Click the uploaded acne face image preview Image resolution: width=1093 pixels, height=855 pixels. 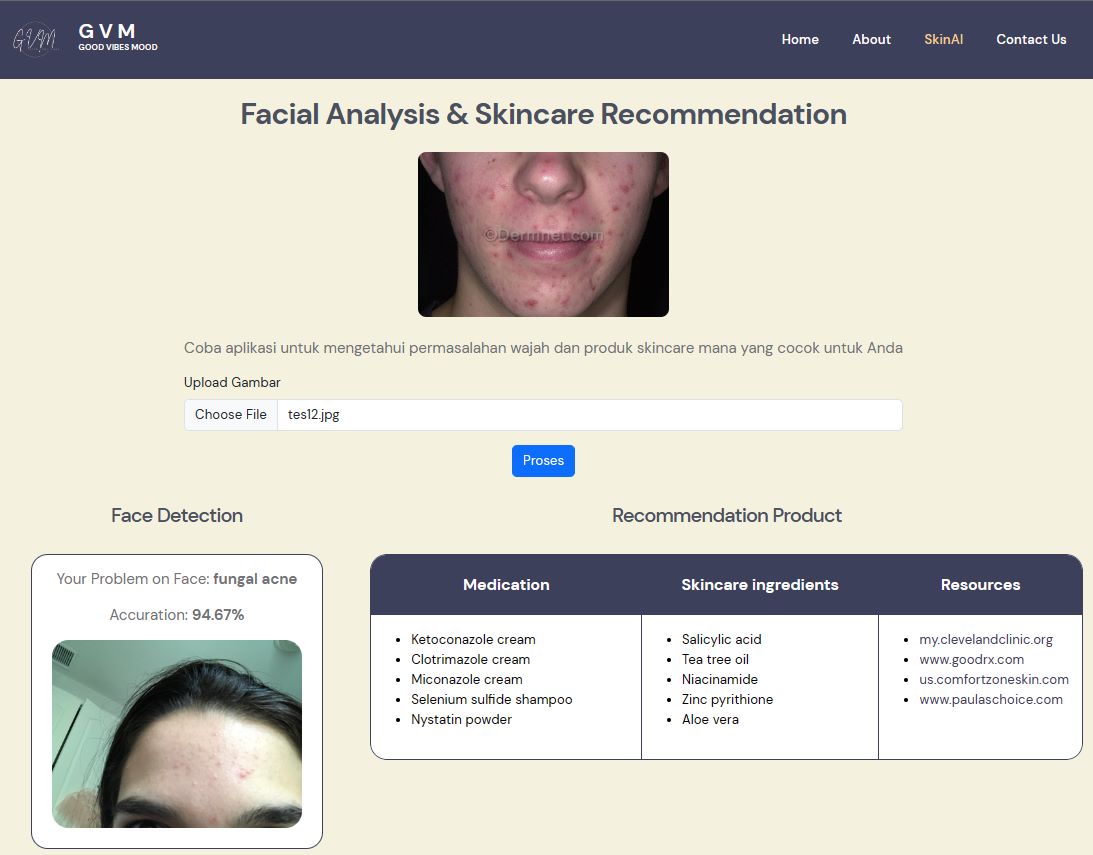point(543,234)
